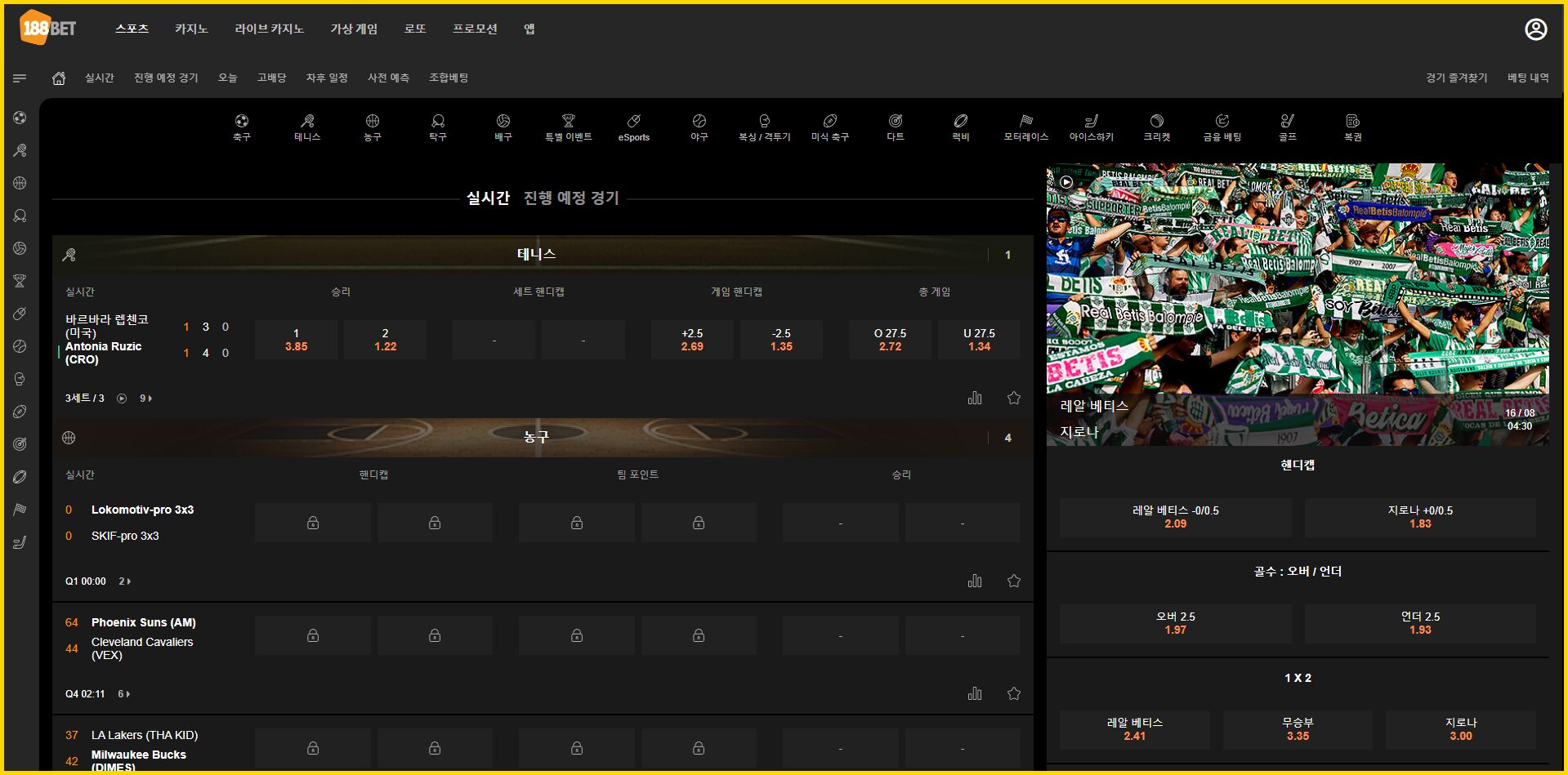The width and height of the screenshot is (1568, 775).
Task: Open 고배당 in sub navigation
Action: click(271, 78)
